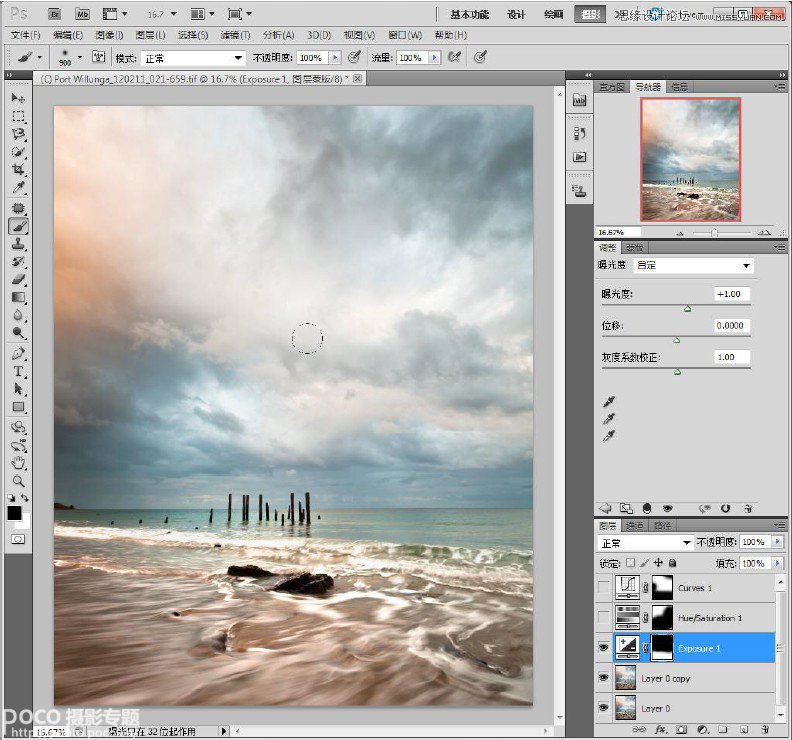
Task: Open the 文件(F) menu
Action: click(x=25, y=35)
